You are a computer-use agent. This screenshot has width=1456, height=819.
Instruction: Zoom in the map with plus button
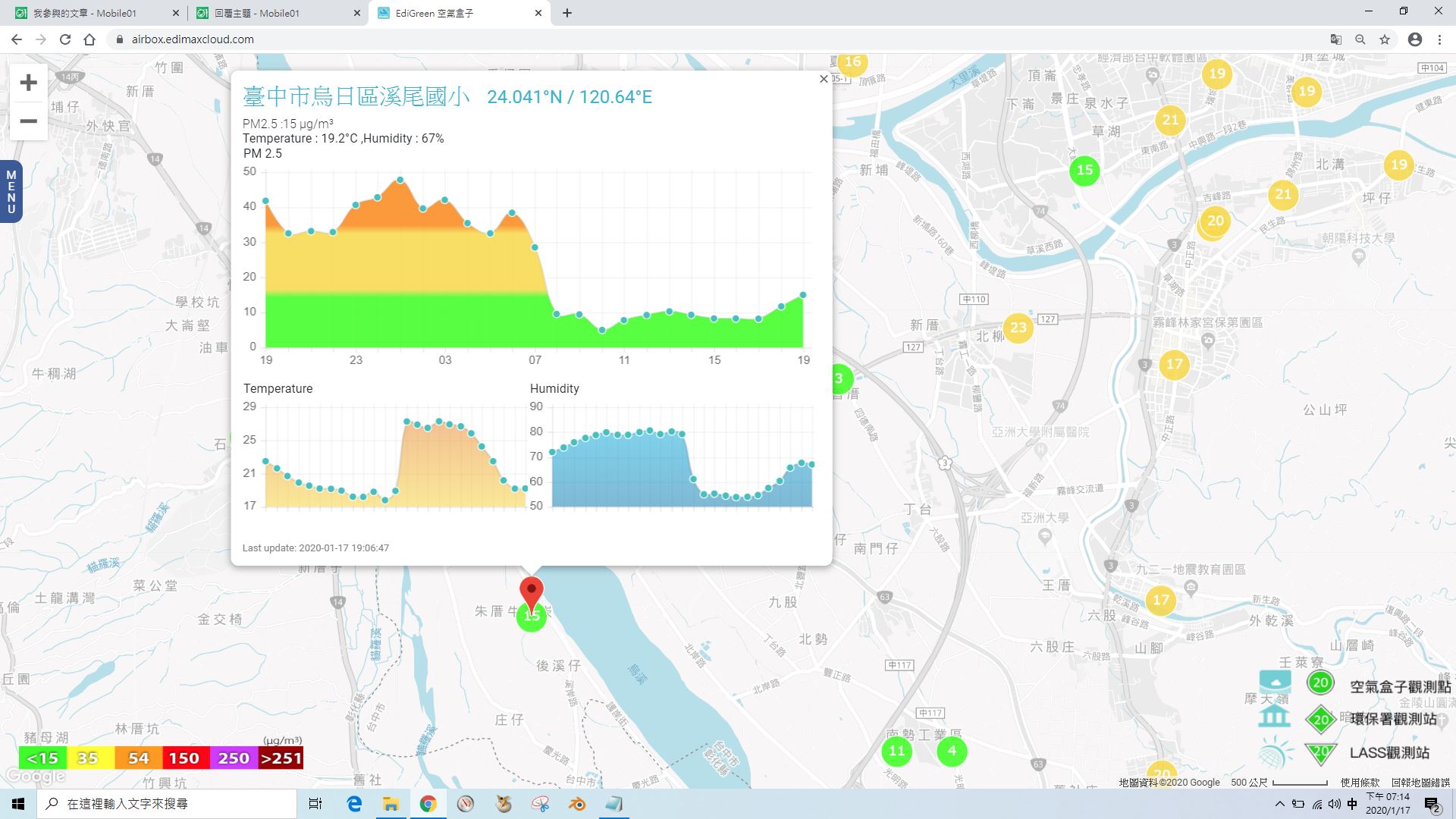click(x=28, y=83)
